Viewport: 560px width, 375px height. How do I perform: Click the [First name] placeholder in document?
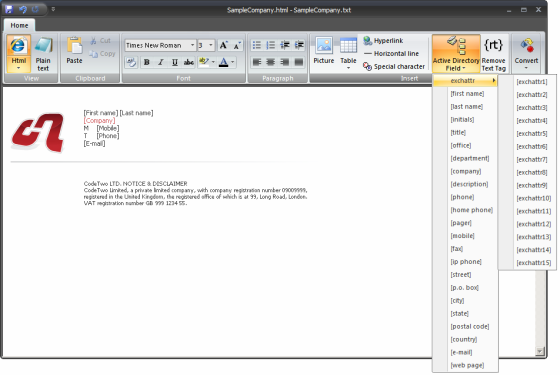pyautogui.click(x=101, y=113)
